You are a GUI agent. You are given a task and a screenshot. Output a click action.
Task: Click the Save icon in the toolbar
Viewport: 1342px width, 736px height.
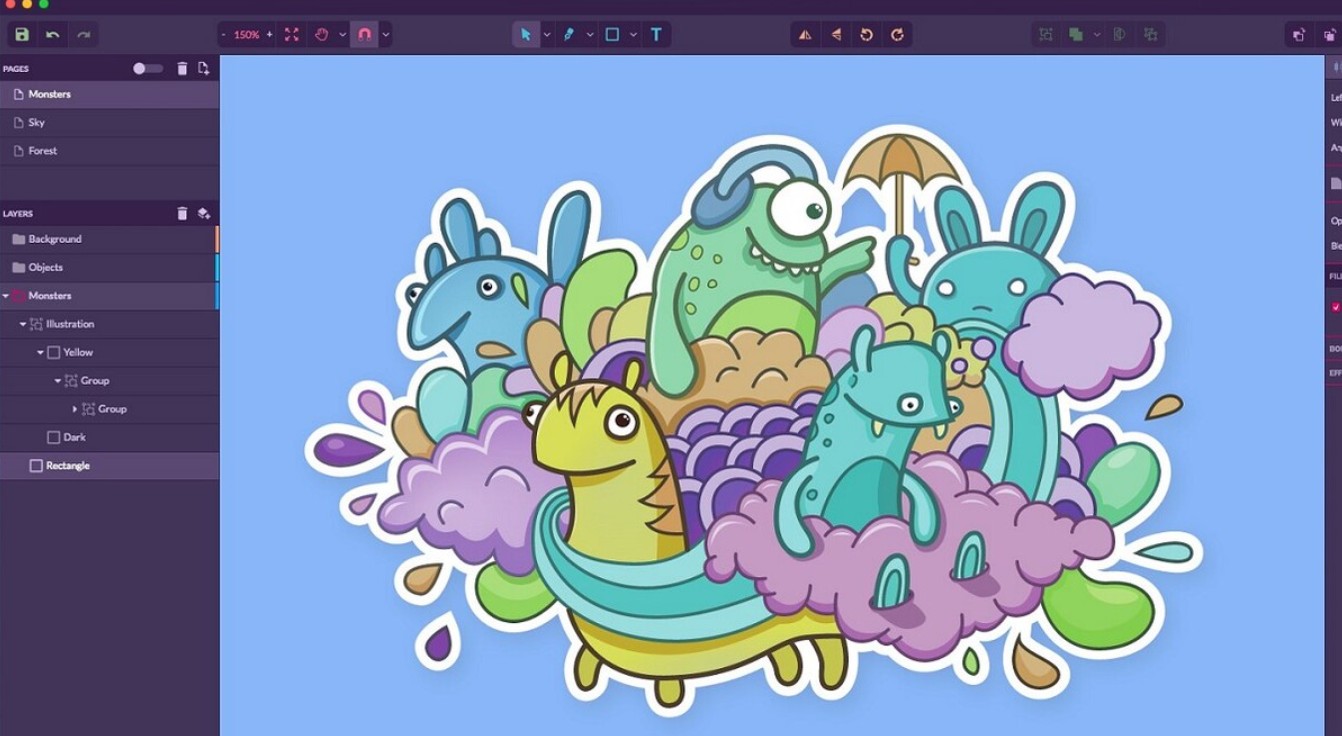tap(22, 34)
